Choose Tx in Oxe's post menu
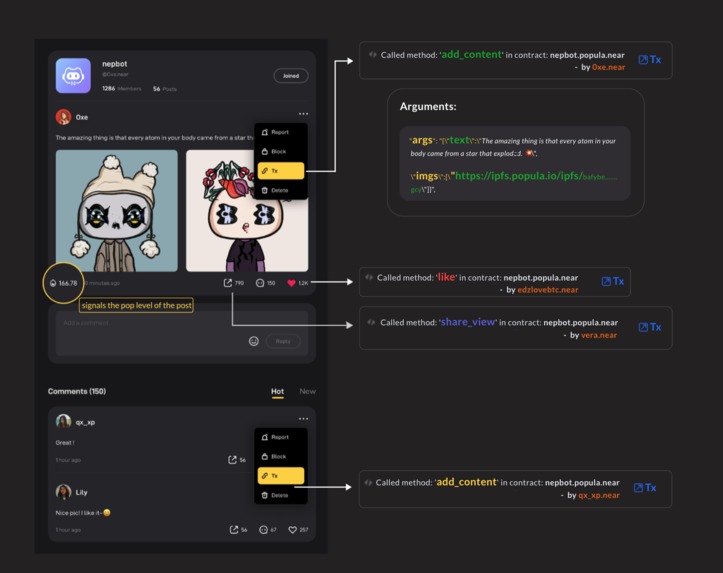 [x=280, y=171]
